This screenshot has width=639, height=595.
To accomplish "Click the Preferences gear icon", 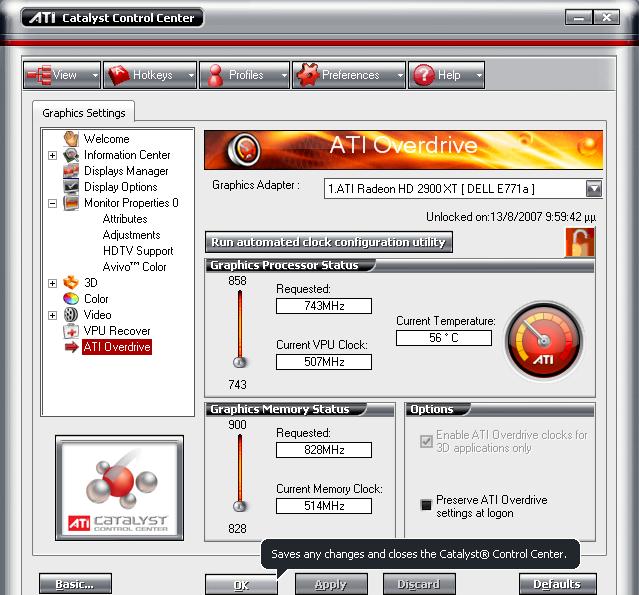I will click(x=307, y=75).
